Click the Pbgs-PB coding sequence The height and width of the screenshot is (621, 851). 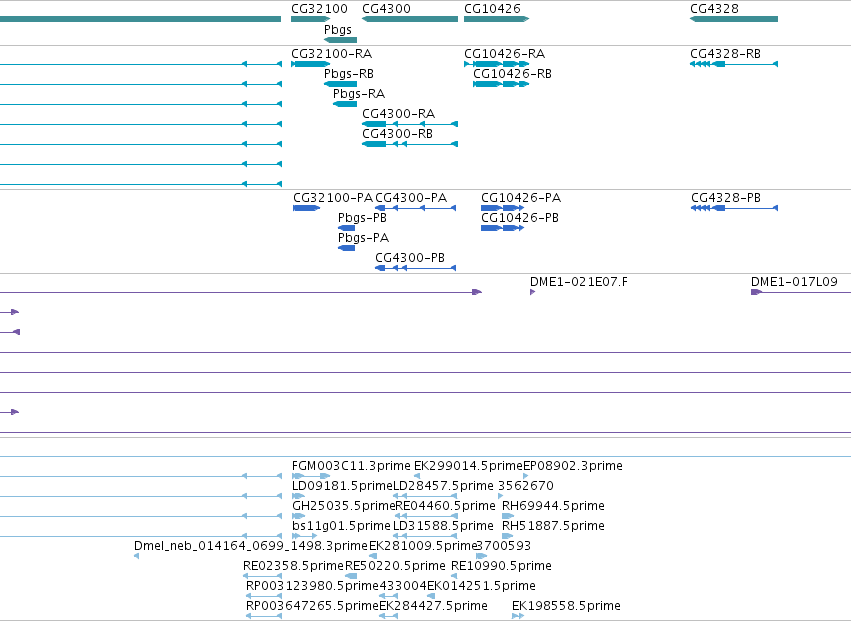tap(346, 228)
